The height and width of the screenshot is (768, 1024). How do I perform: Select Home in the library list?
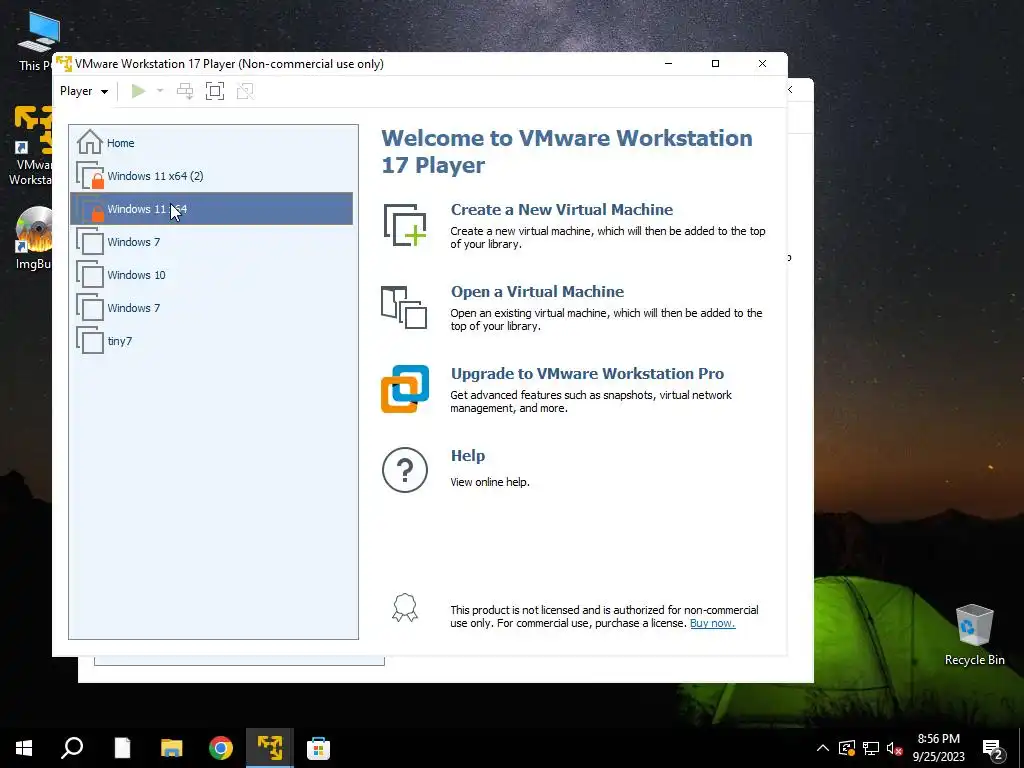(212, 142)
